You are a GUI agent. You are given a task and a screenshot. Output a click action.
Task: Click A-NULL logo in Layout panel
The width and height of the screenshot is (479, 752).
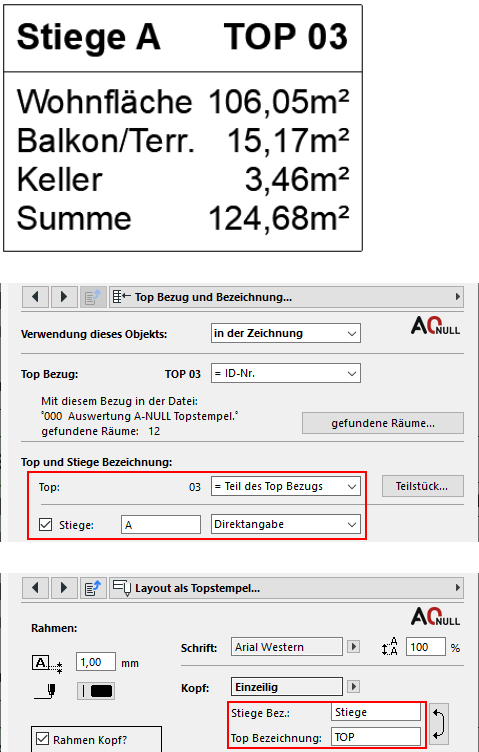(x=435, y=616)
